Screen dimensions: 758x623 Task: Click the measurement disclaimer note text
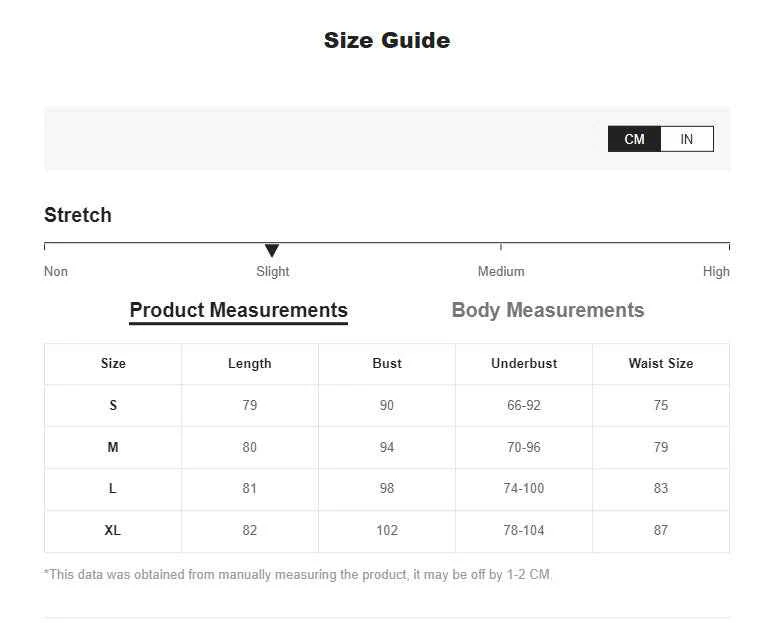298,575
